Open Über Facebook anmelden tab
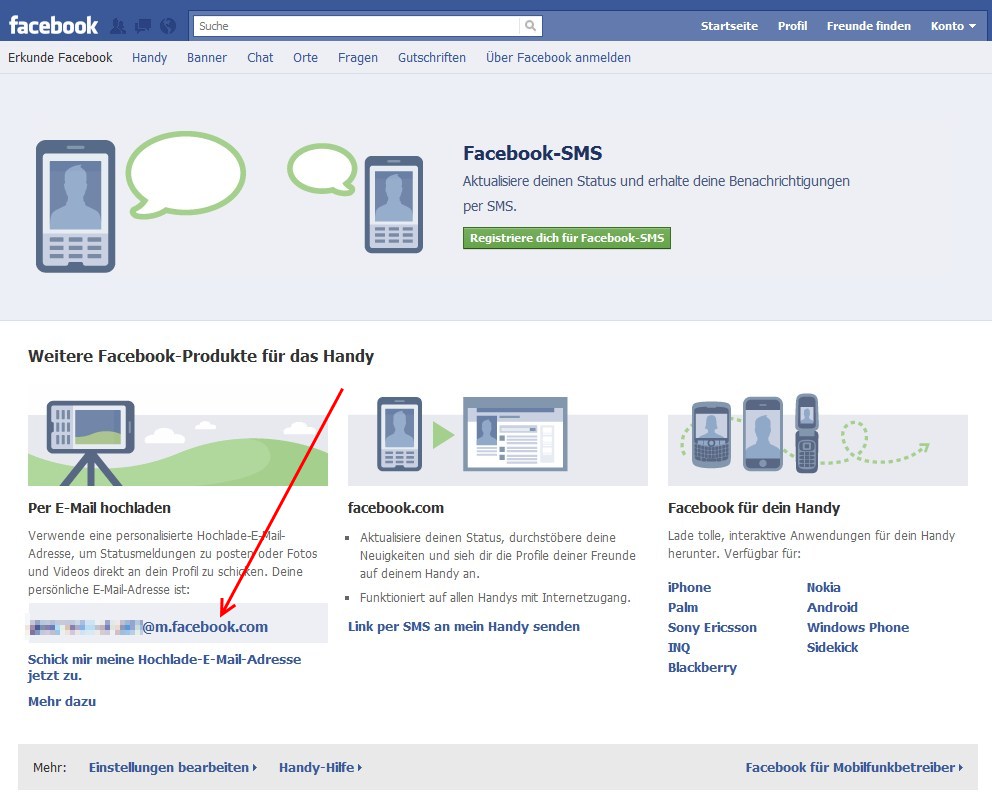Image resolution: width=992 pixels, height=795 pixels. click(558, 58)
